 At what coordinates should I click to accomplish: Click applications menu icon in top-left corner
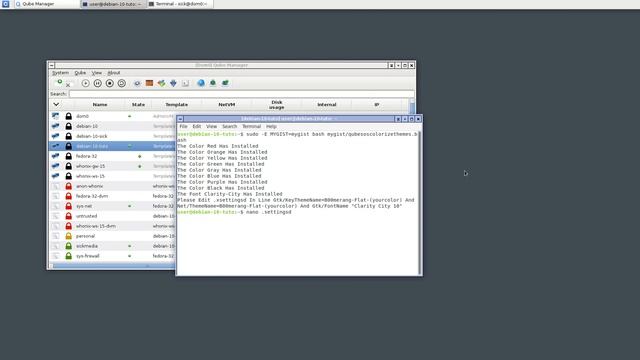point(5,4)
